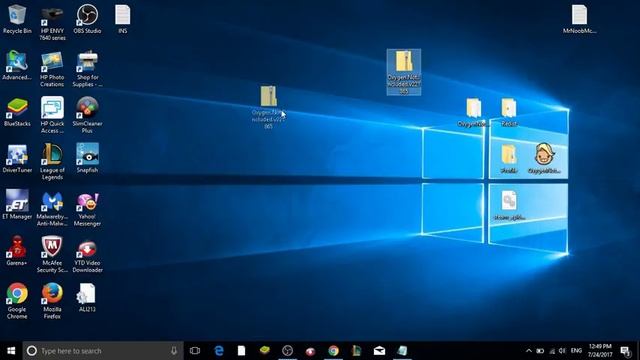The image size is (640, 360).
Task: Select the zipped folder beside the game character icon
Action: click(x=509, y=159)
